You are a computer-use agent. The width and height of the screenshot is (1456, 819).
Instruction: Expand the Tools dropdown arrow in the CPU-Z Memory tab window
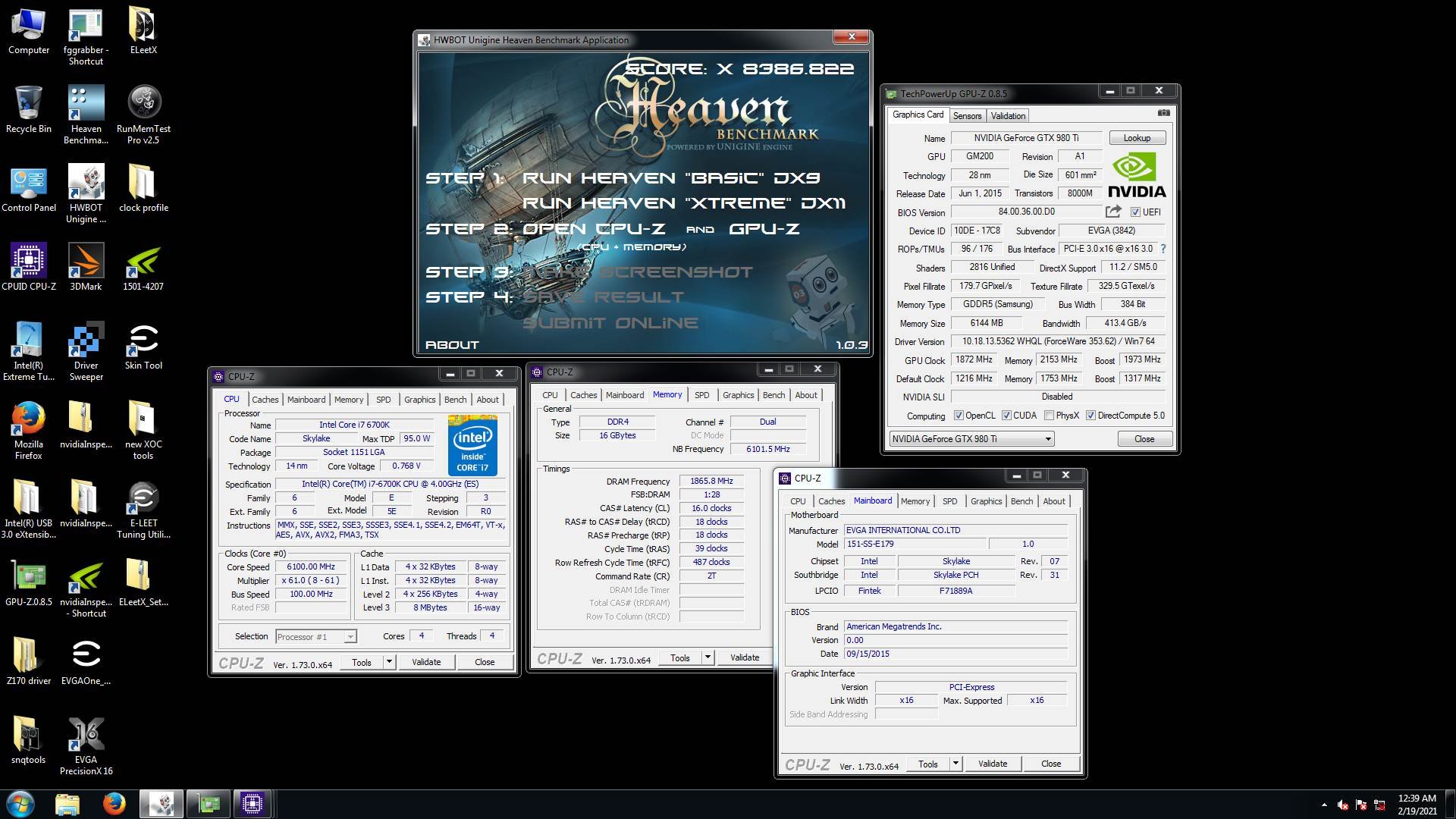[x=708, y=657]
